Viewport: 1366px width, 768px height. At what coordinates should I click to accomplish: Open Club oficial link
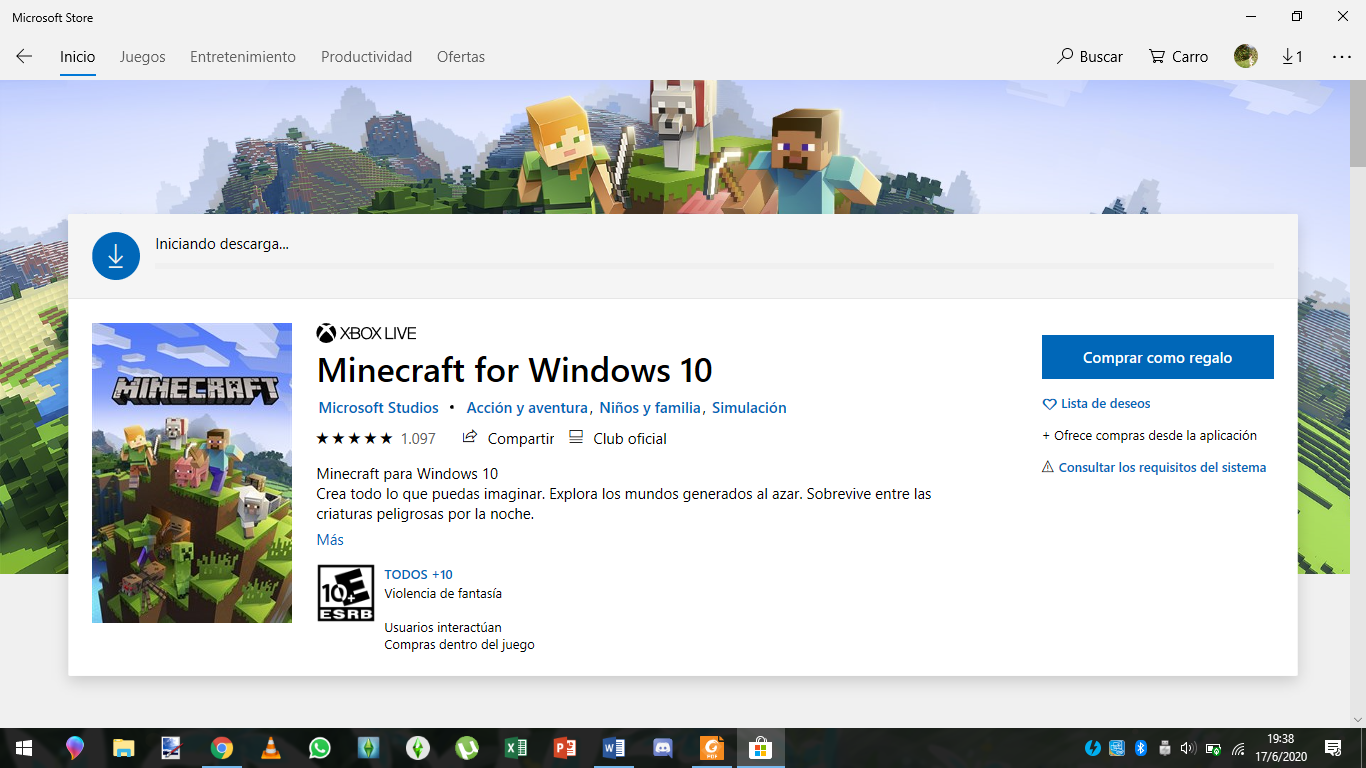[x=618, y=438]
